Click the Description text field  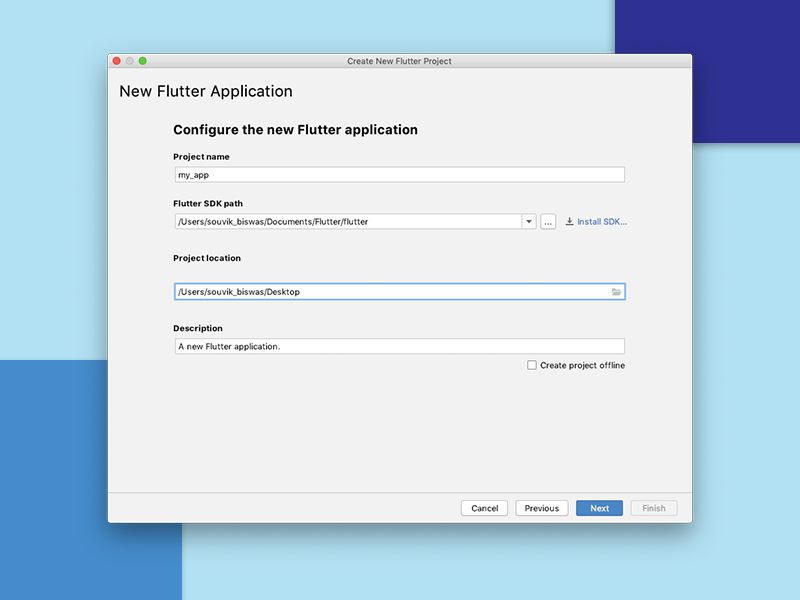click(x=398, y=345)
